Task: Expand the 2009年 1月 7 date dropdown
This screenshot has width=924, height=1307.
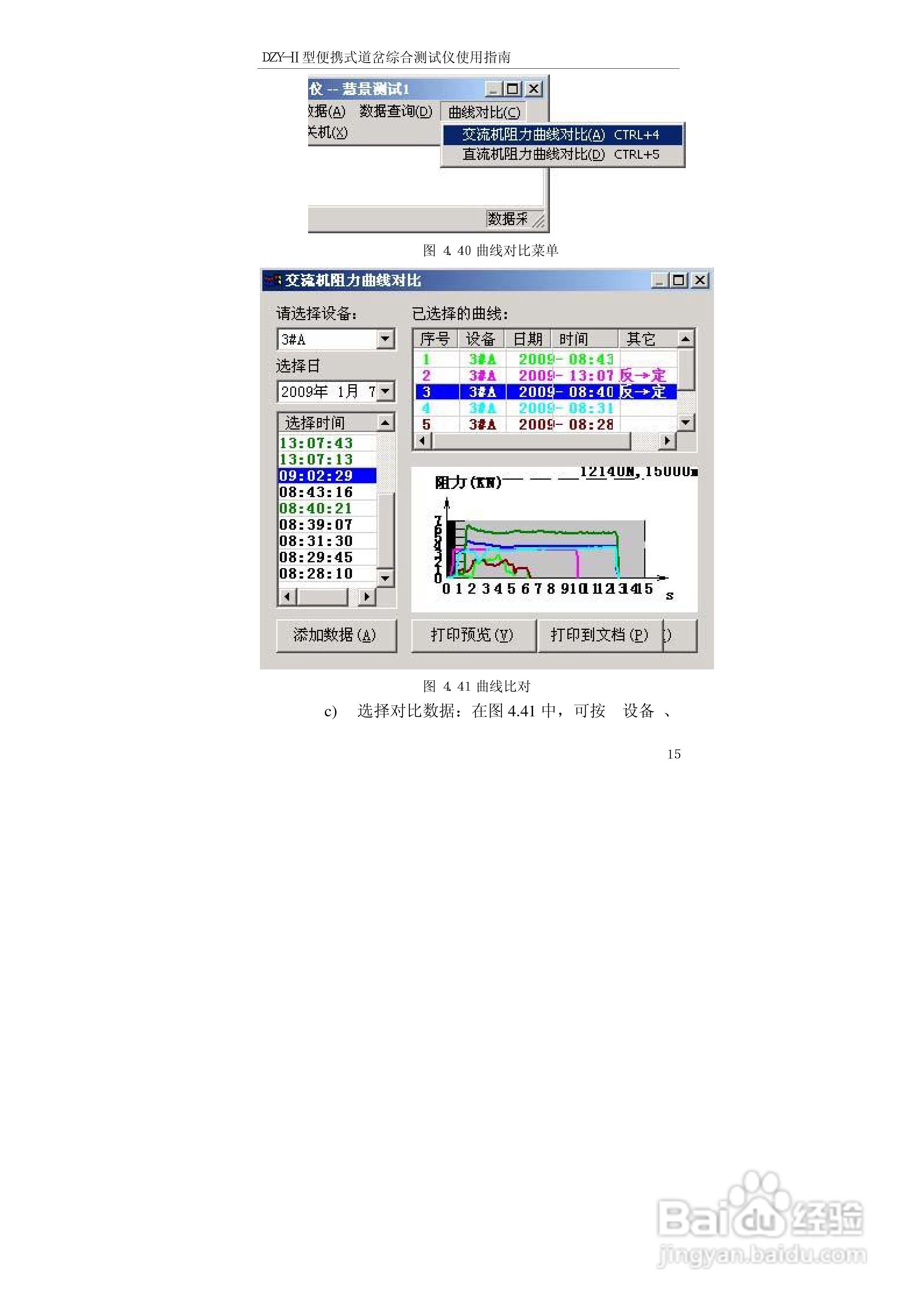Action: coord(386,392)
